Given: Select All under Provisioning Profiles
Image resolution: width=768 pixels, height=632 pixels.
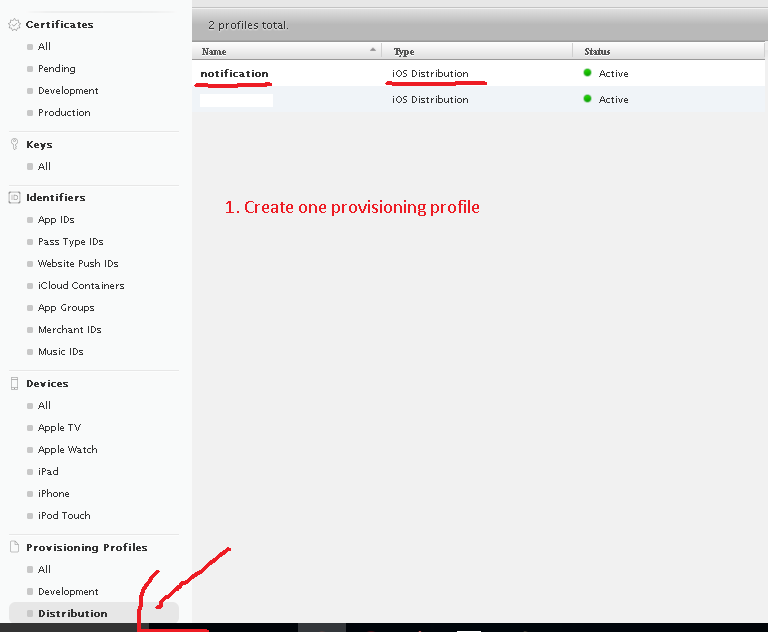Looking at the screenshot, I should (44, 569).
